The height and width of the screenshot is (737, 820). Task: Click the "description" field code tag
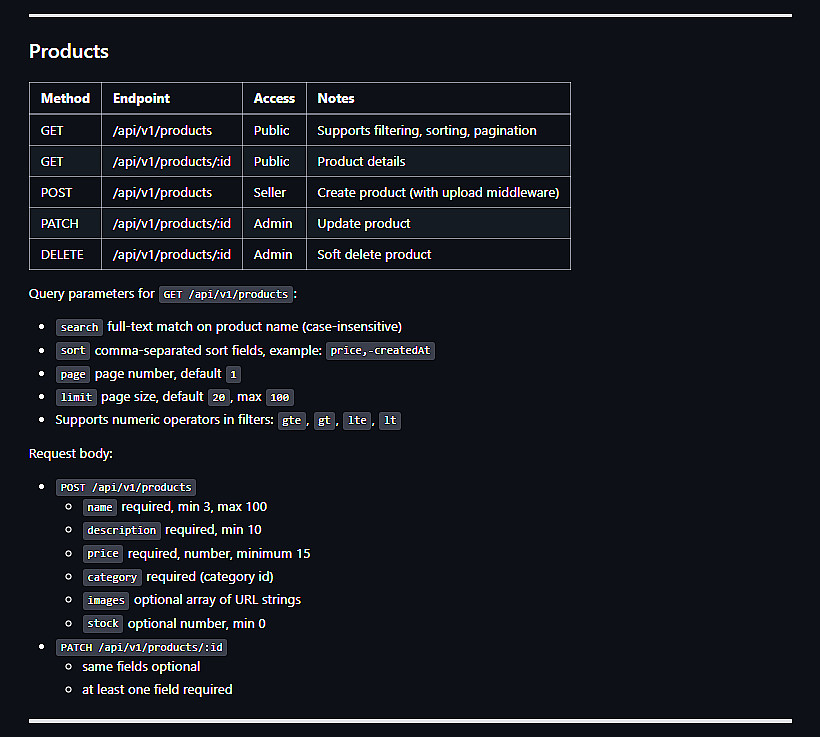(x=121, y=531)
